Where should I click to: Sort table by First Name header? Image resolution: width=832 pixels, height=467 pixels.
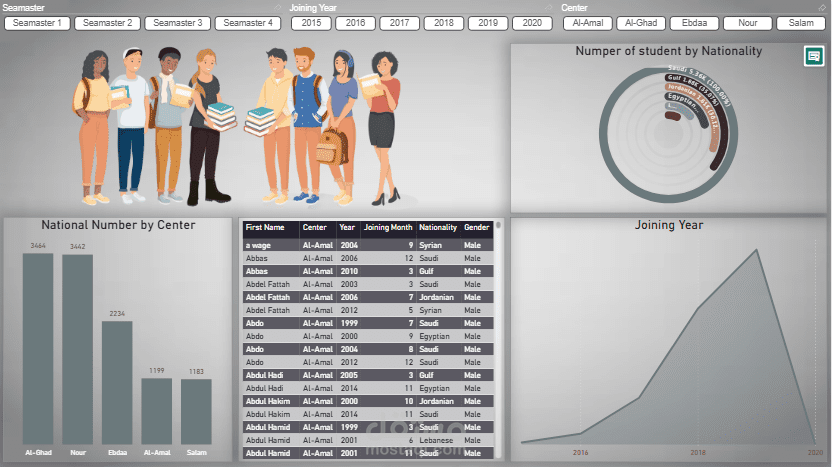(x=265, y=227)
